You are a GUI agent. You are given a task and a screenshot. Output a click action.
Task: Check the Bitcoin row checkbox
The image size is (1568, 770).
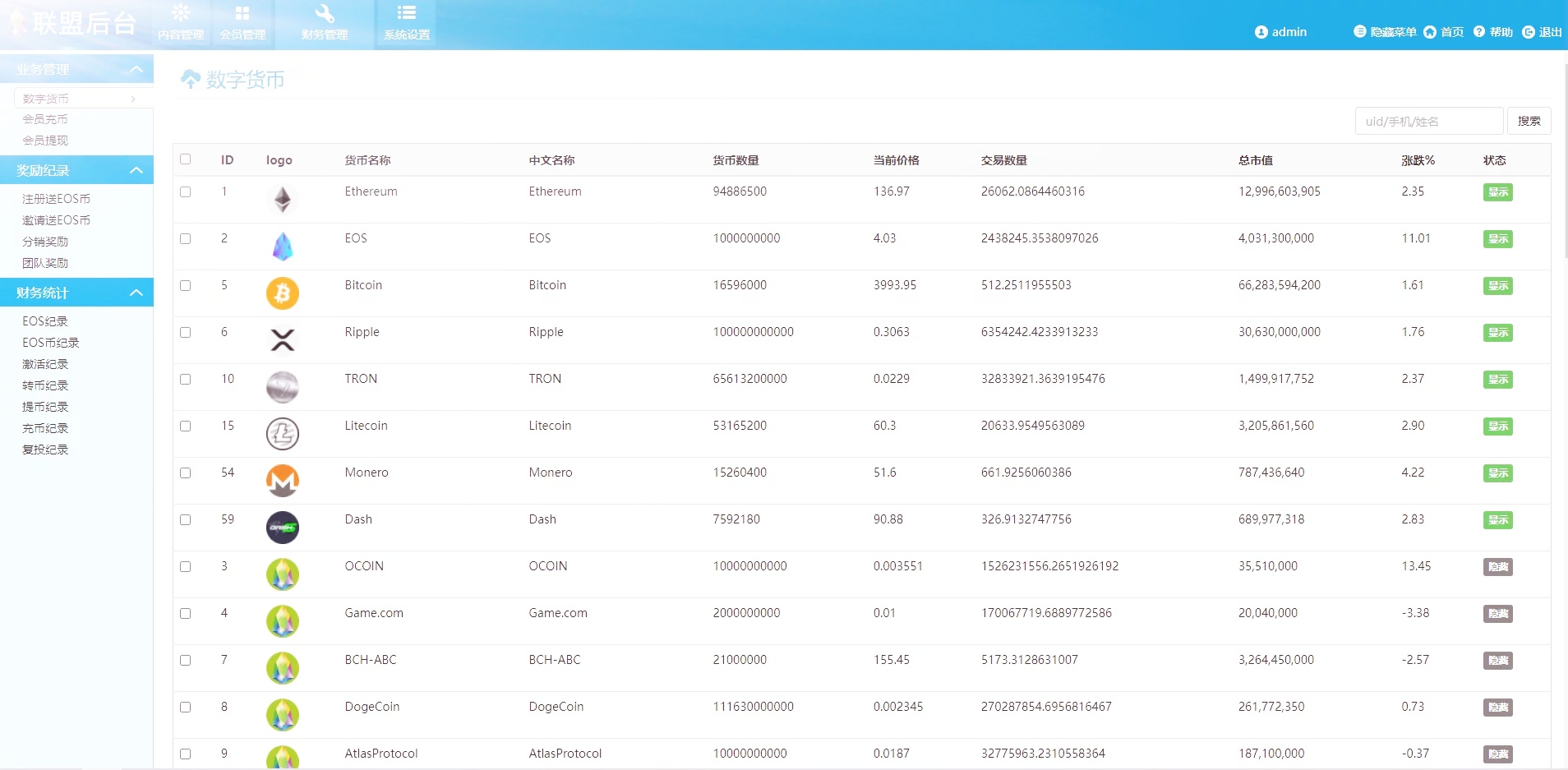185,285
